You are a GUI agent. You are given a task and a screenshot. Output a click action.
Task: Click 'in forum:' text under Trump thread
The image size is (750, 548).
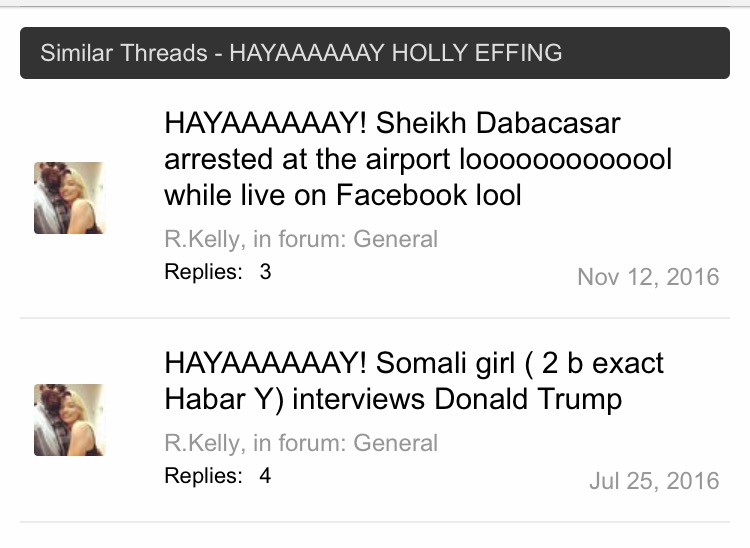299,443
